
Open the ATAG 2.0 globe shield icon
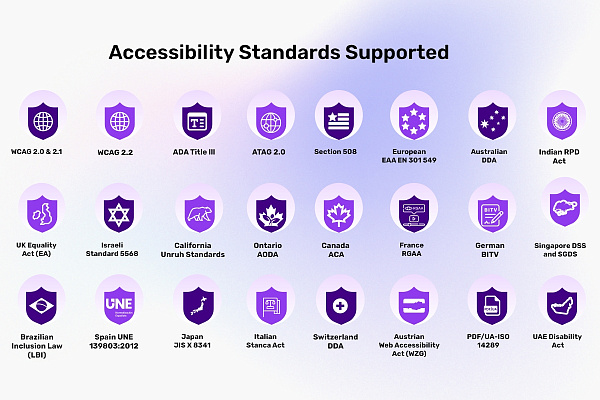[x=271, y=121]
